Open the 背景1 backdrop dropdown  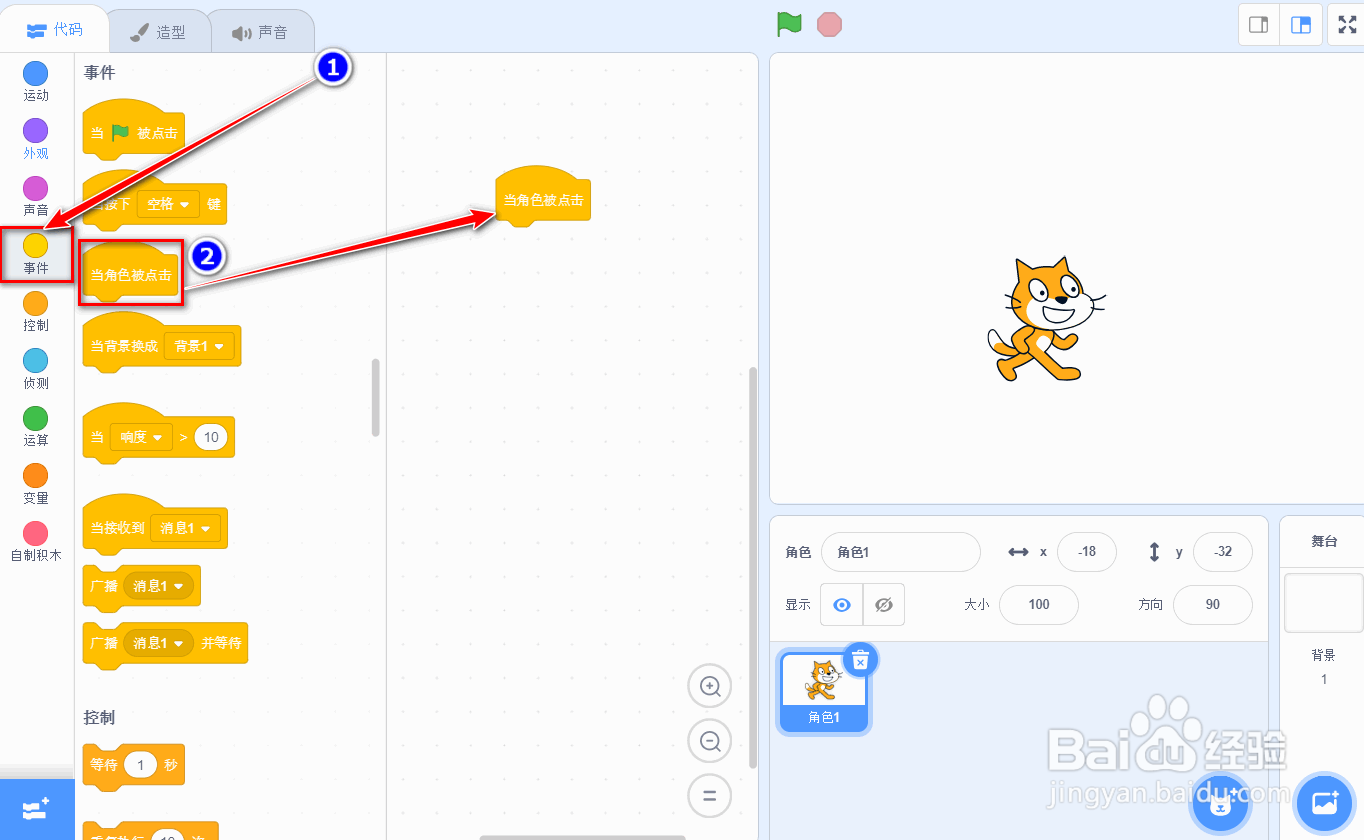coord(200,346)
